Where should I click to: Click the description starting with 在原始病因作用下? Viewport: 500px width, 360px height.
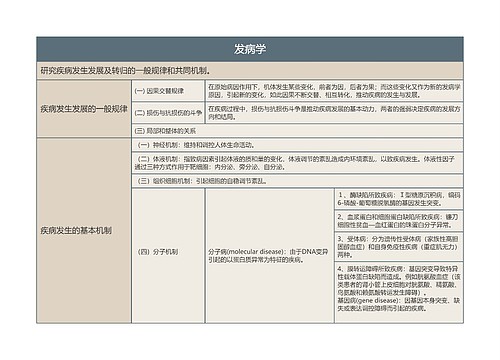pyautogui.click(x=334, y=91)
